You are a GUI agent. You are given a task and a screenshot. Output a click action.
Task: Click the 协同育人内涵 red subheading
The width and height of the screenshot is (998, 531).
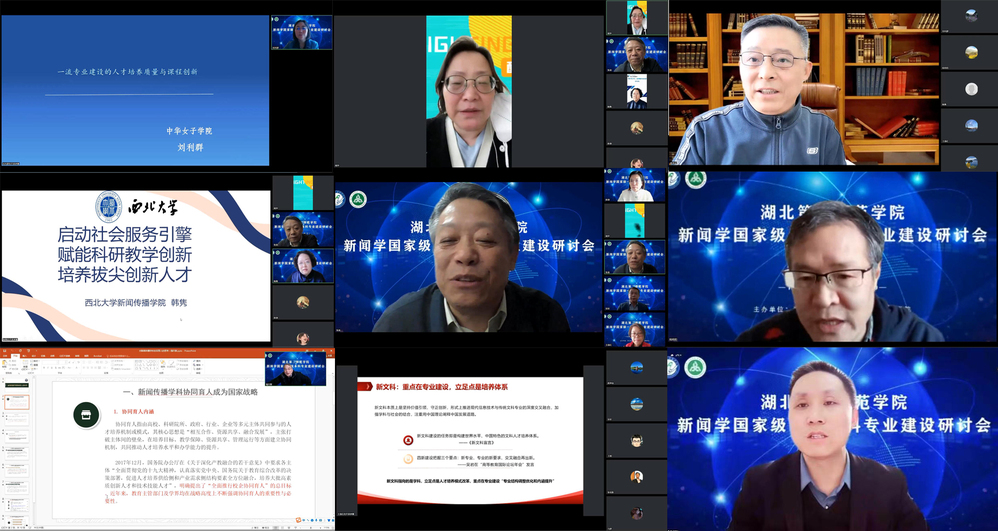pos(135,410)
